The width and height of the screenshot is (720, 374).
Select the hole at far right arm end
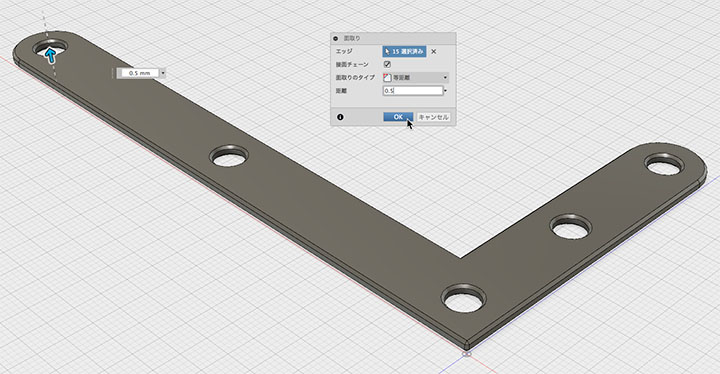pos(664,164)
